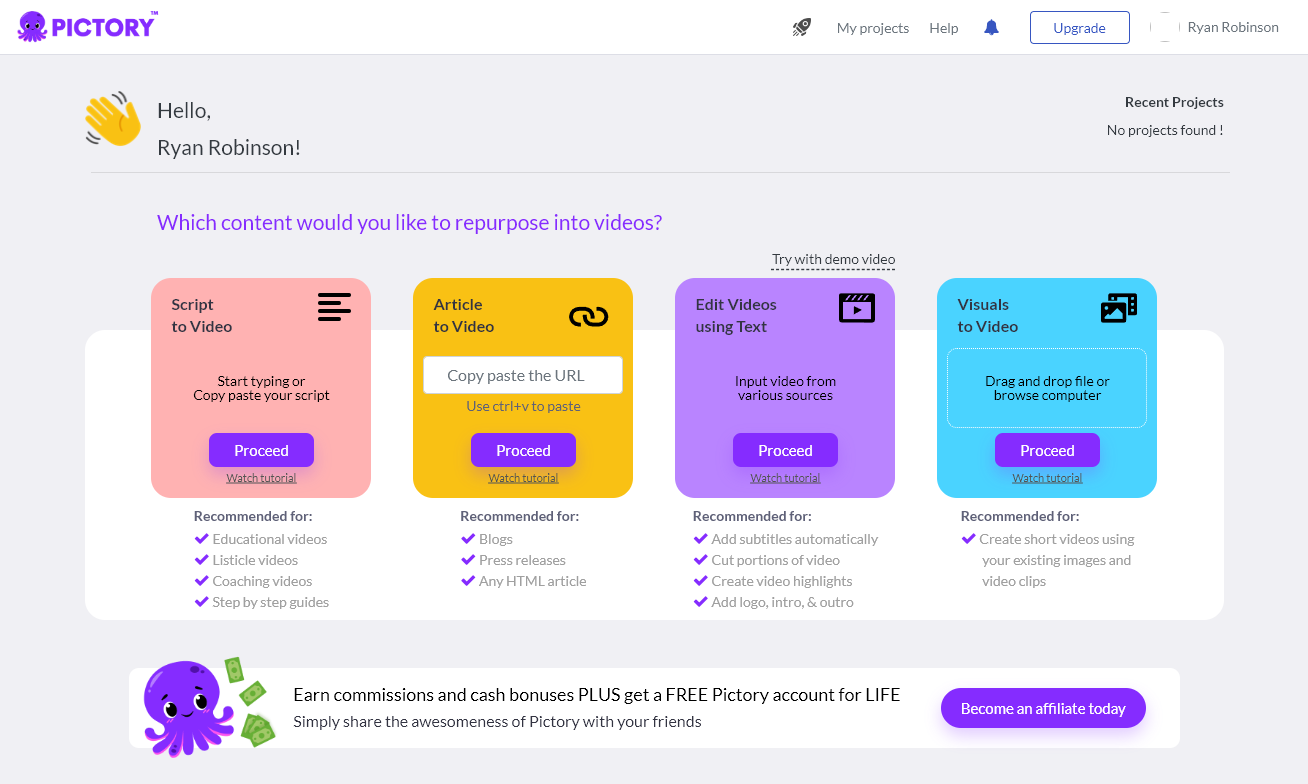Expand Recent Projects section

pos(1173,102)
